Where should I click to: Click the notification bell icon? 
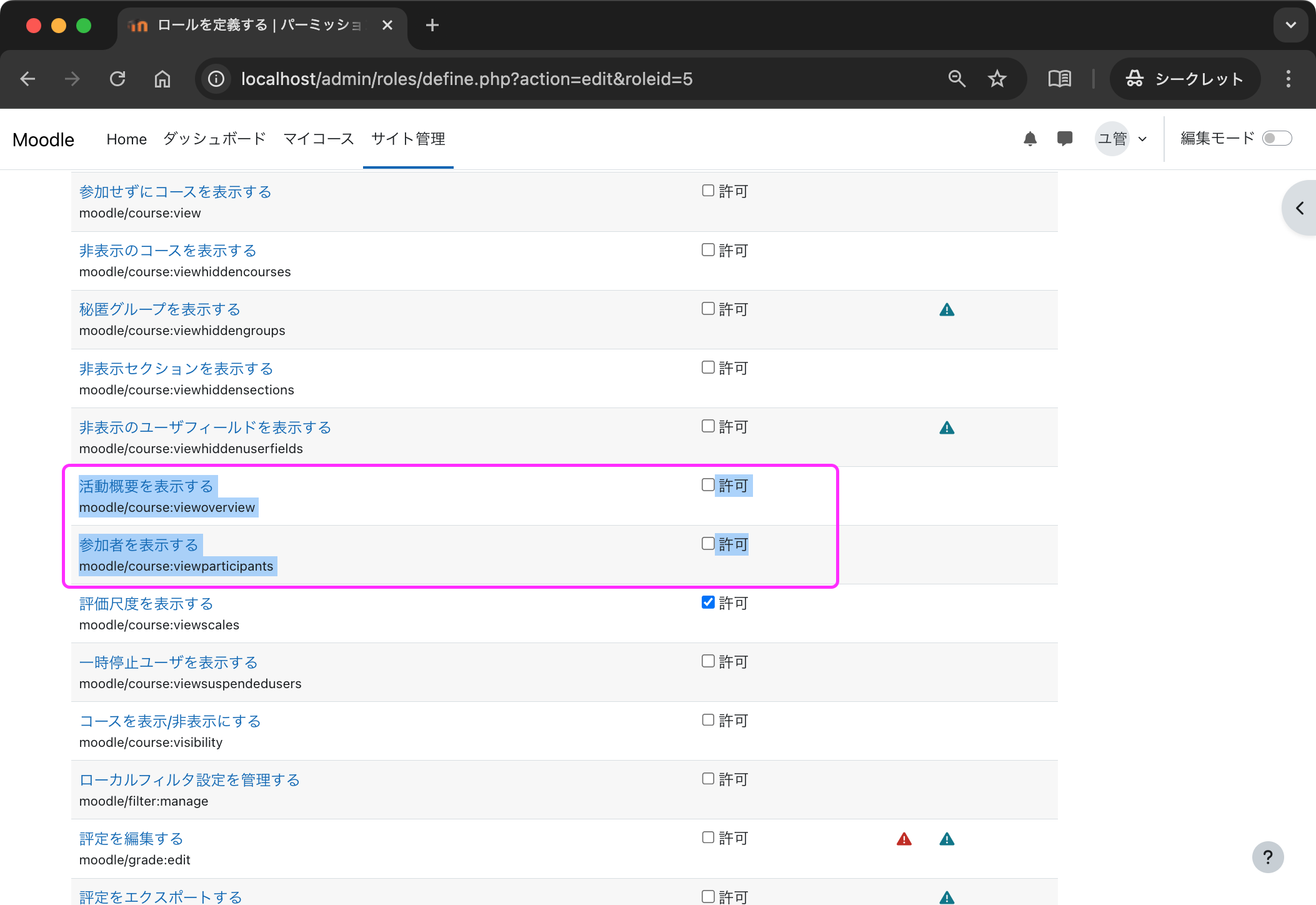coord(1030,139)
